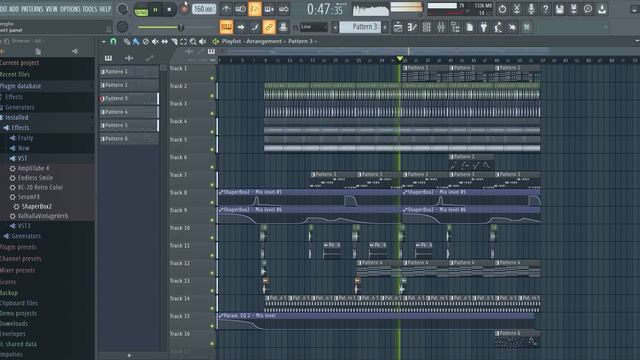Screen dimensions: 640x360
Task: Open the plugin picker plug icon
Action: point(484,27)
